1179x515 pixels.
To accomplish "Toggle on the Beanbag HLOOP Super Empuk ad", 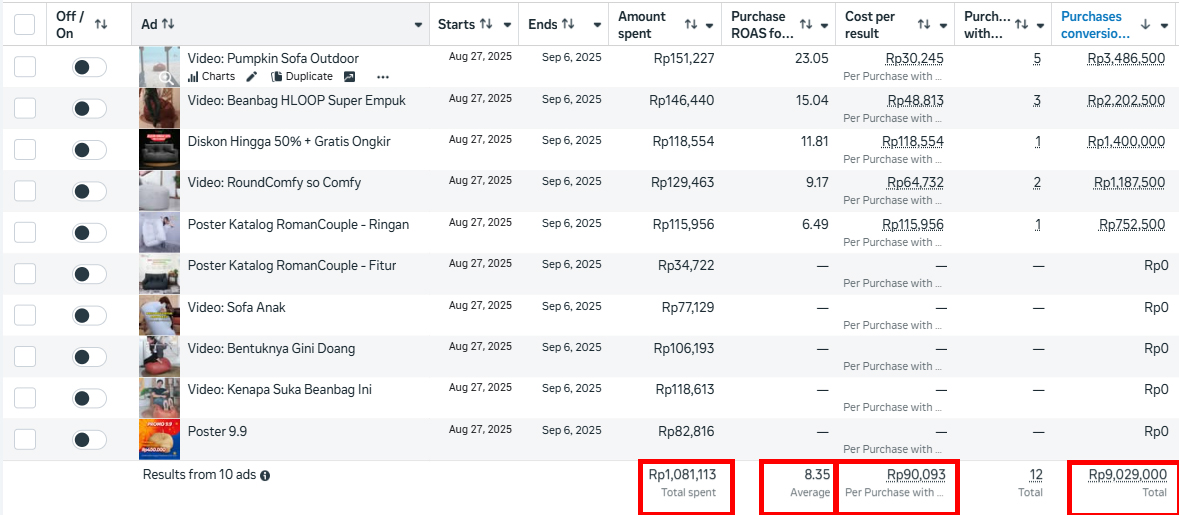I will (89, 108).
